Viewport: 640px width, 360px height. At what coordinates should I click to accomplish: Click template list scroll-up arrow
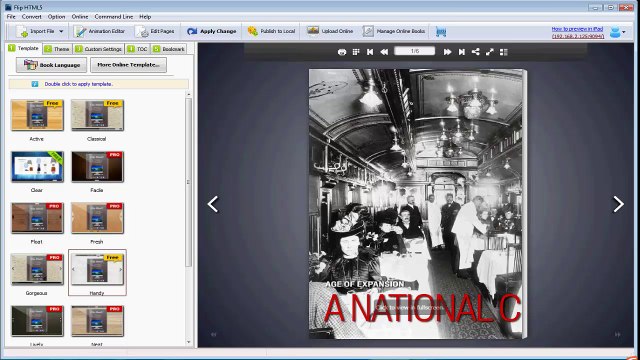pyautogui.click(x=189, y=94)
